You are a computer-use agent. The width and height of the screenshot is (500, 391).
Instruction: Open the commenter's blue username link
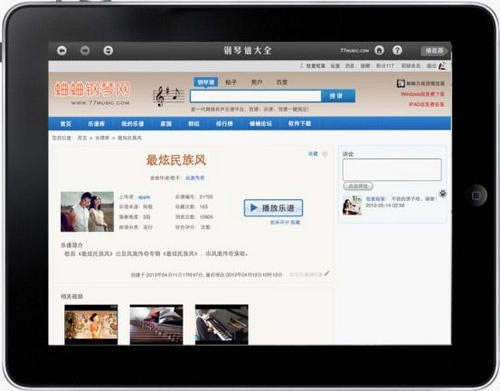tap(375, 199)
